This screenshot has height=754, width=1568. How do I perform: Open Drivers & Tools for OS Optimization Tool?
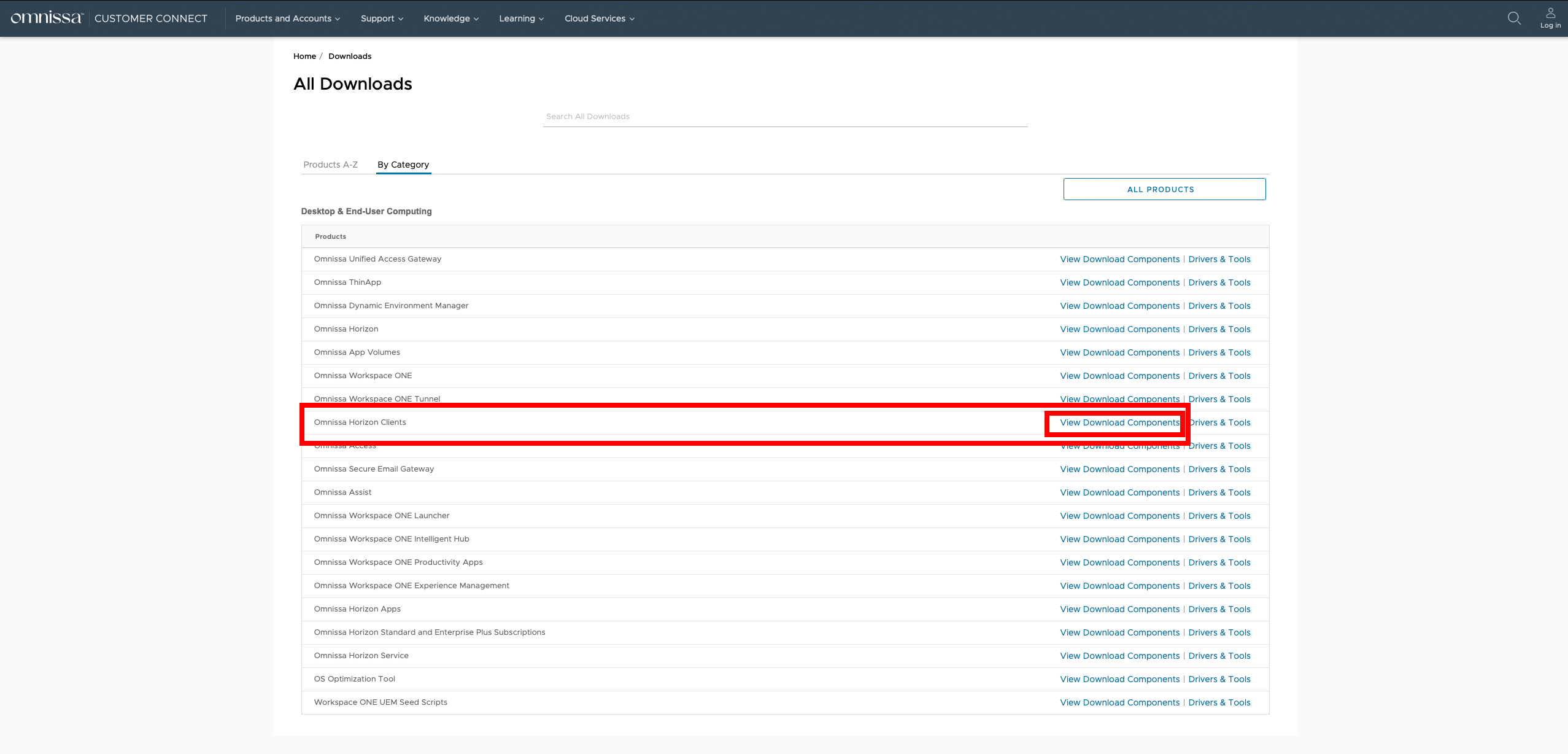coord(1219,679)
